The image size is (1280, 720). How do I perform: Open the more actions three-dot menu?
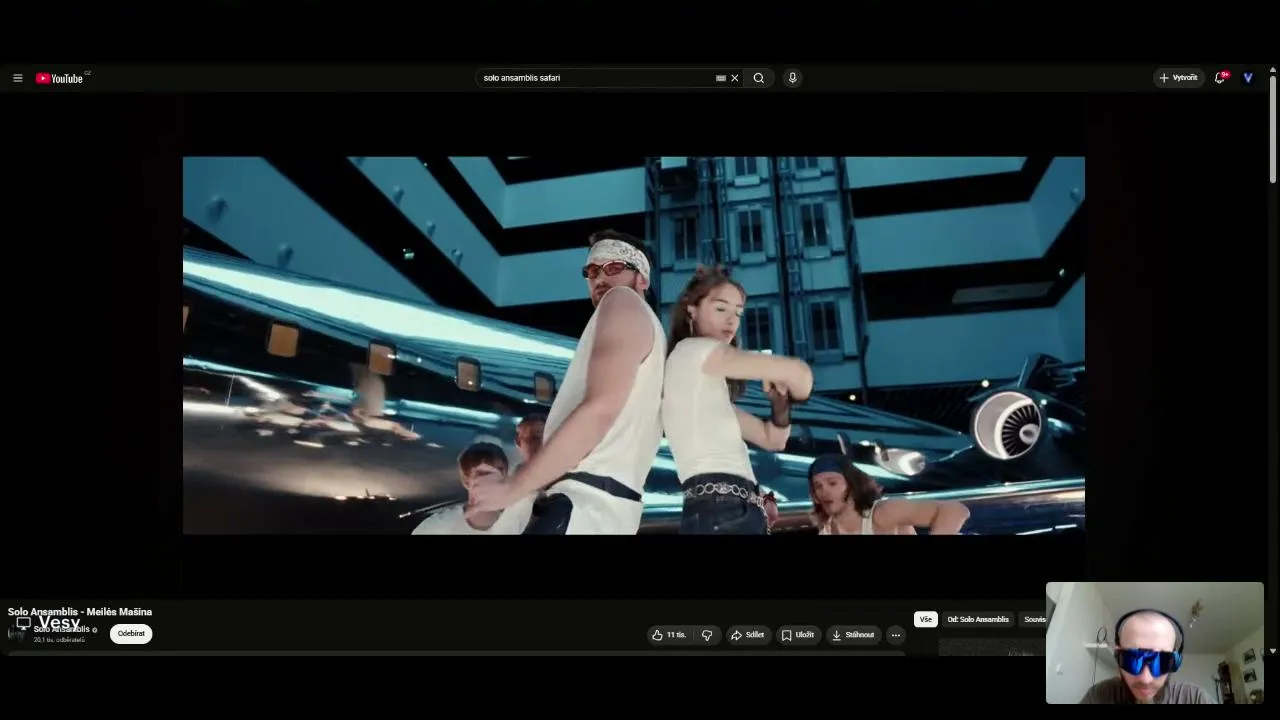click(x=895, y=635)
